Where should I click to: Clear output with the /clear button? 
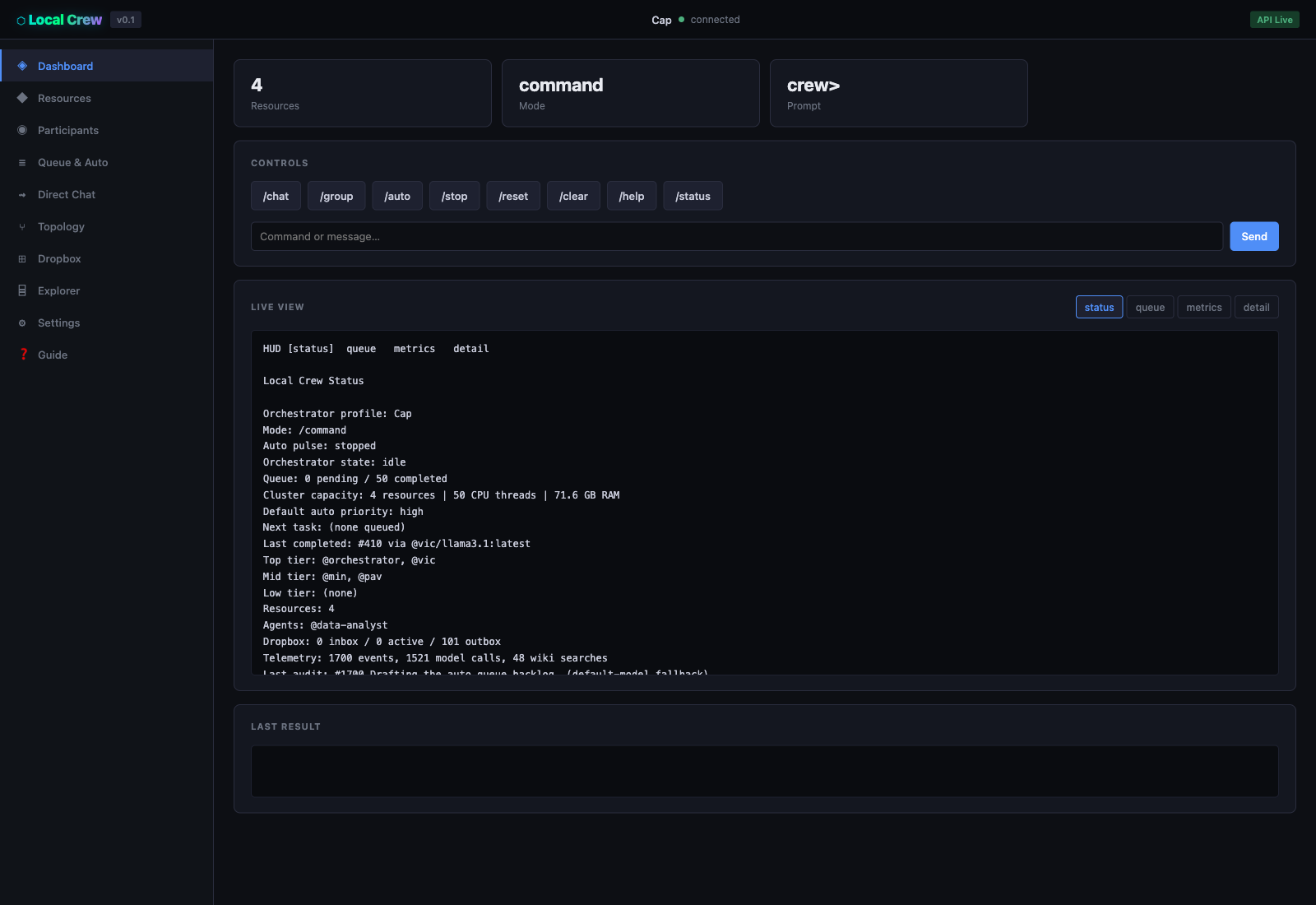pos(573,196)
